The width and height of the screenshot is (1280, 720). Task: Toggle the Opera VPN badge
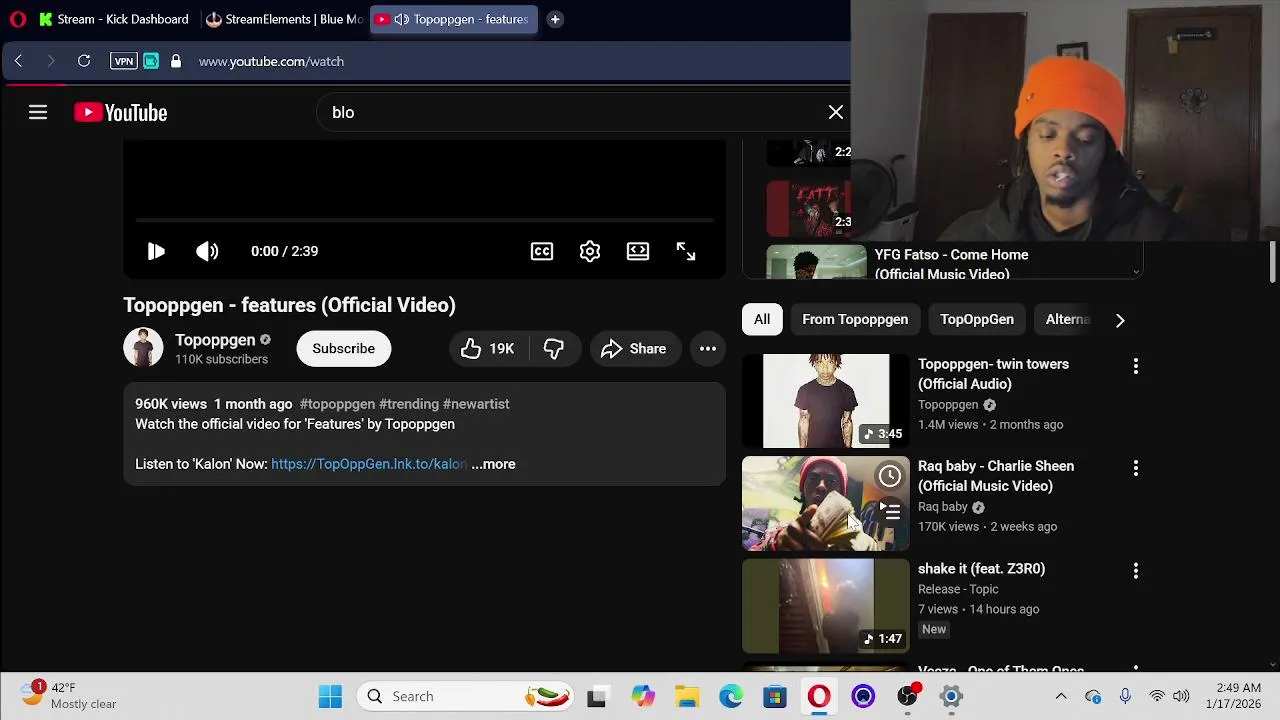[x=123, y=61]
